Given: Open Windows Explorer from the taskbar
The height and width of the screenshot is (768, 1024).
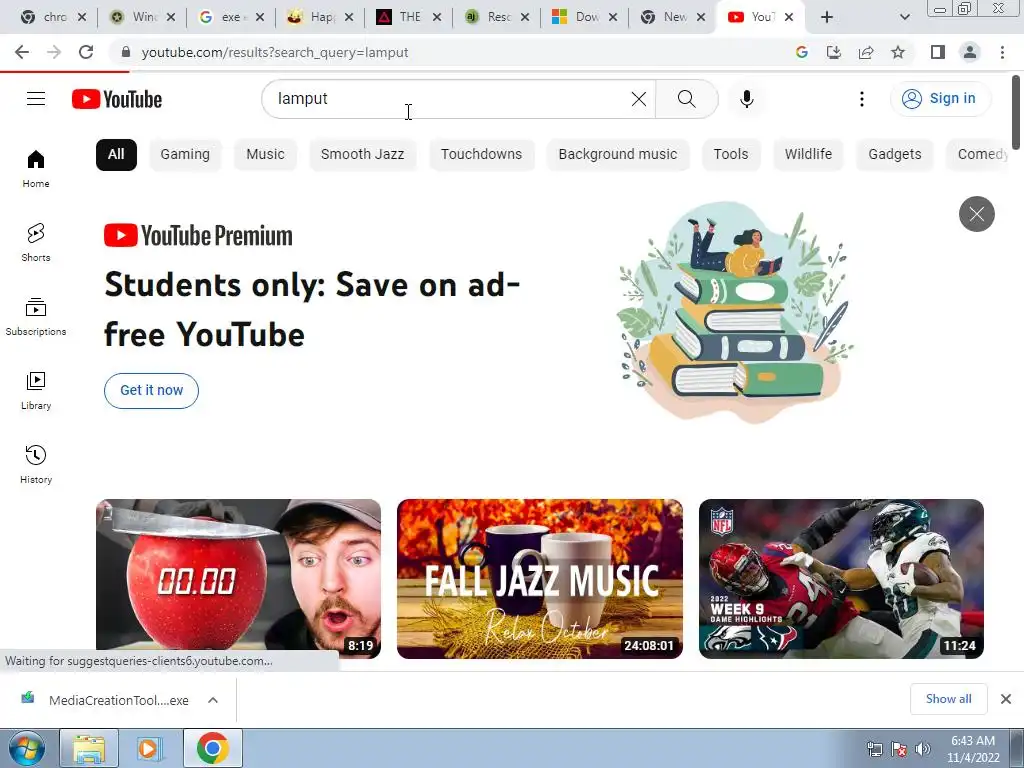Looking at the screenshot, I should tap(89, 748).
